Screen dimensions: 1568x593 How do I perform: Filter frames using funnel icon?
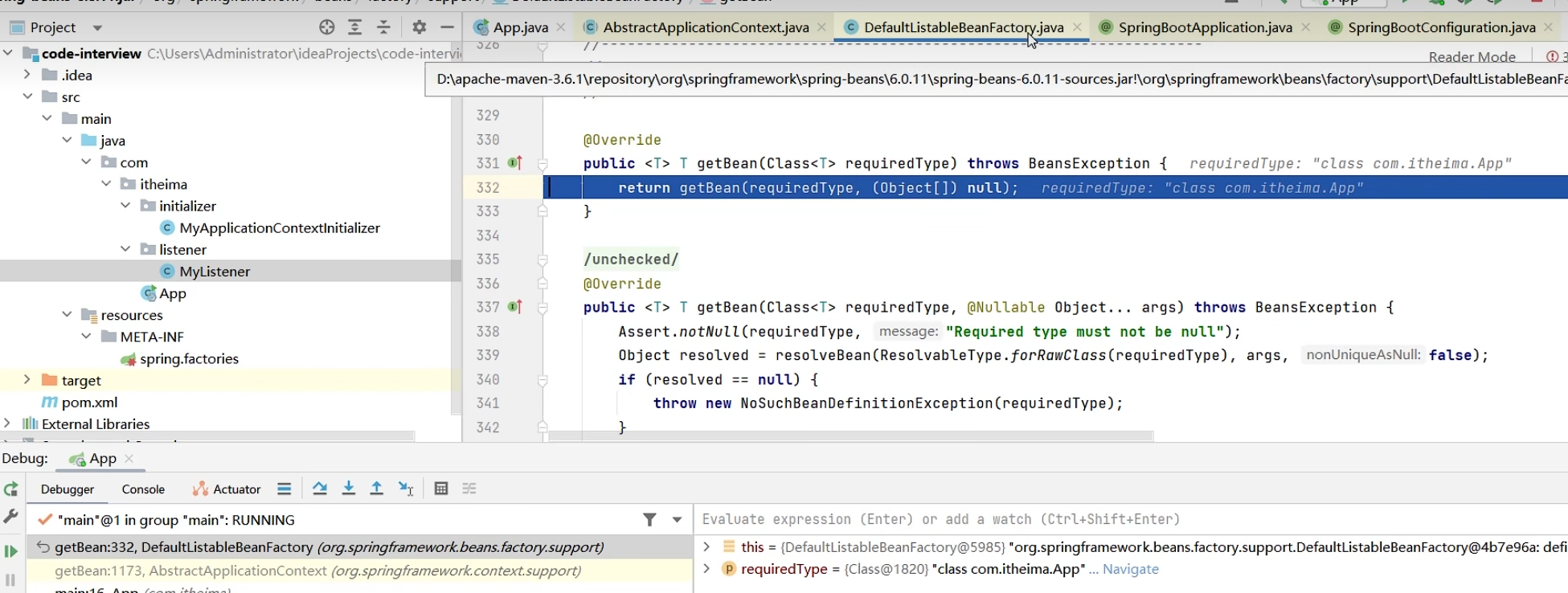tap(649, 520)
